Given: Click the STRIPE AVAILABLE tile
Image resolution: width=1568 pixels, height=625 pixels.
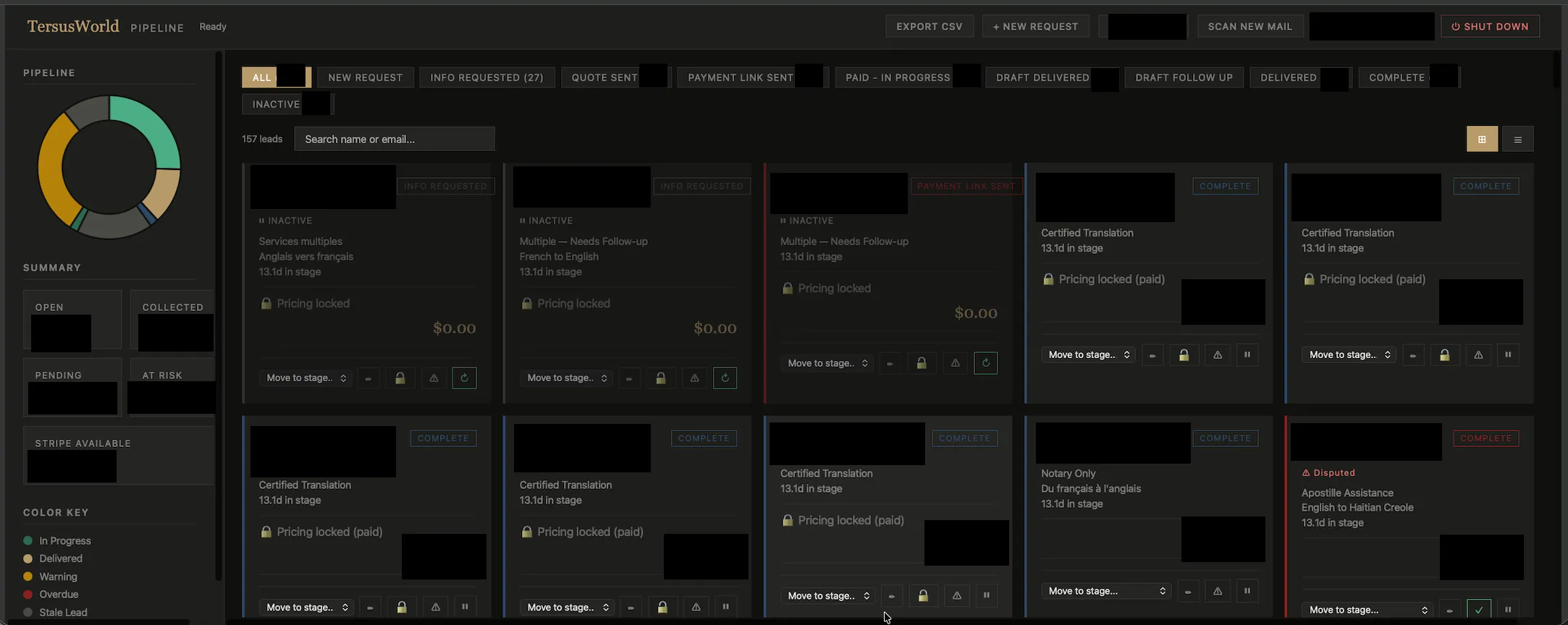Looking at the screenshot, I should point(119,455).
